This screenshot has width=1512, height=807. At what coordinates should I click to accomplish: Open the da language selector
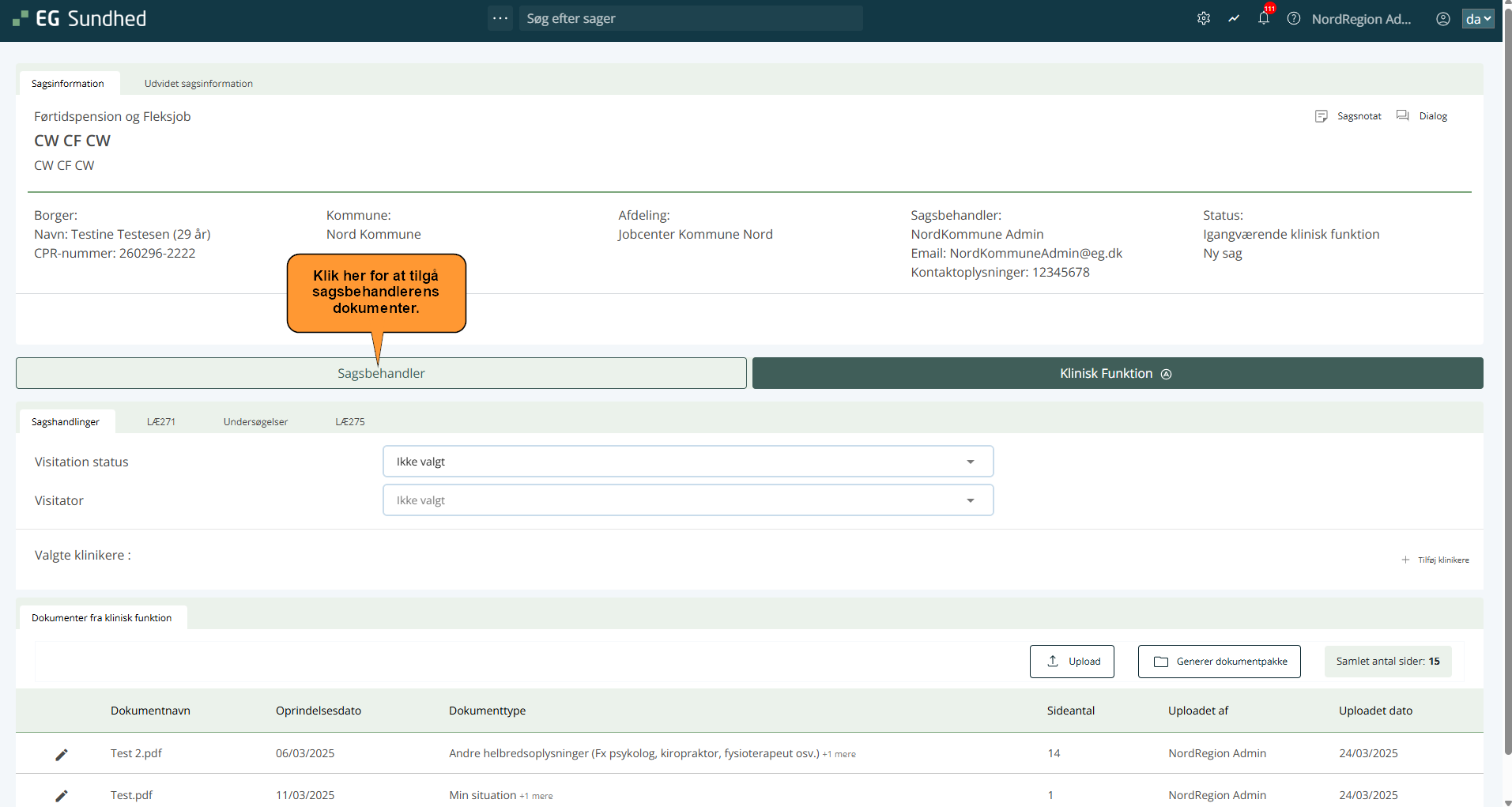1477,19
